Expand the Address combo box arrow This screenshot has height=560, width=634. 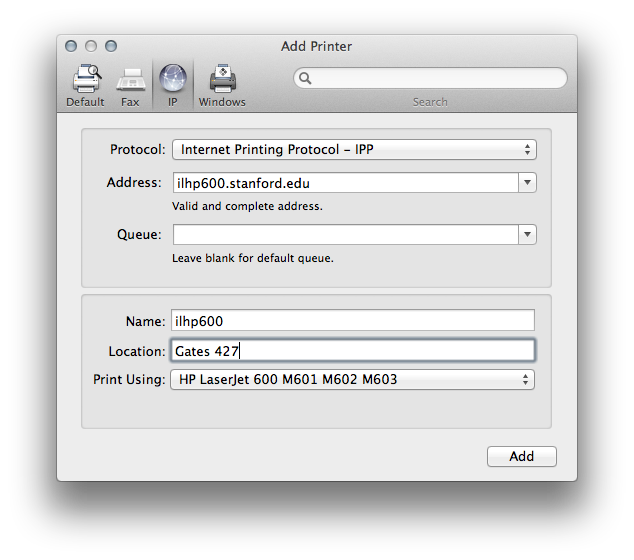pyautogui.click(x=527, y=183)
